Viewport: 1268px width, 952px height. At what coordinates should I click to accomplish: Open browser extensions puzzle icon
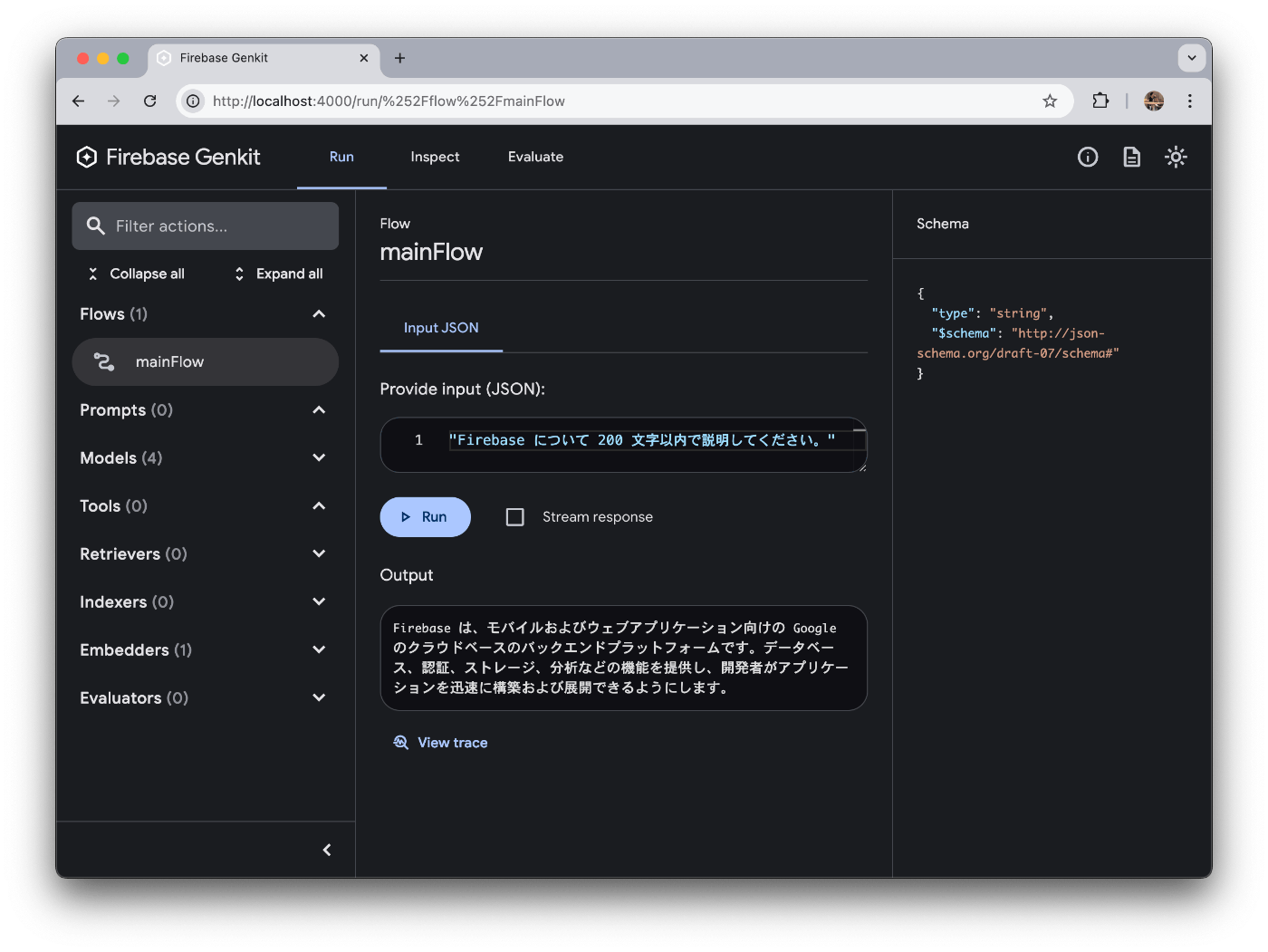[x=1100, y=101]
